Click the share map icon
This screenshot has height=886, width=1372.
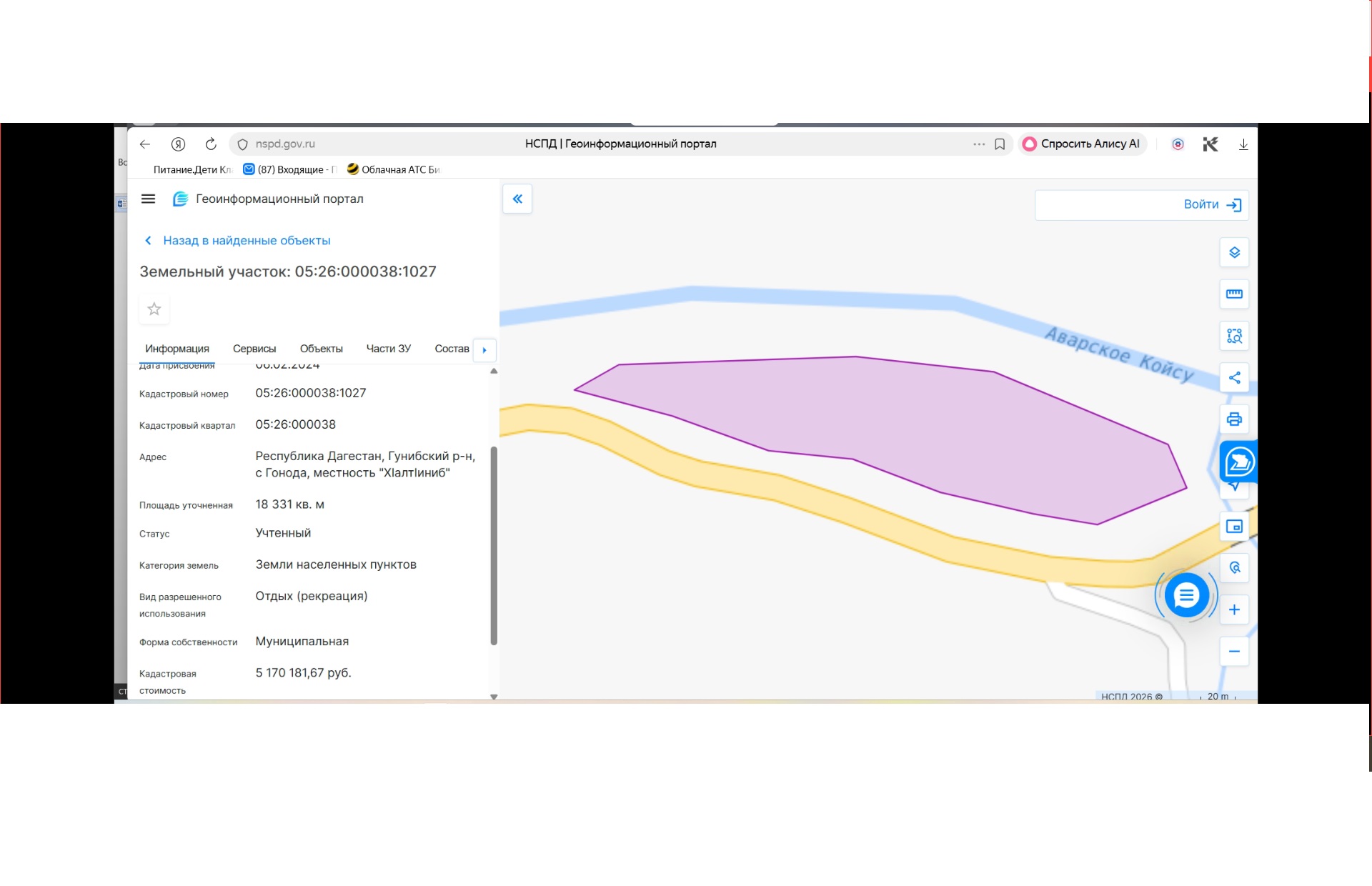pos(1234,377)
